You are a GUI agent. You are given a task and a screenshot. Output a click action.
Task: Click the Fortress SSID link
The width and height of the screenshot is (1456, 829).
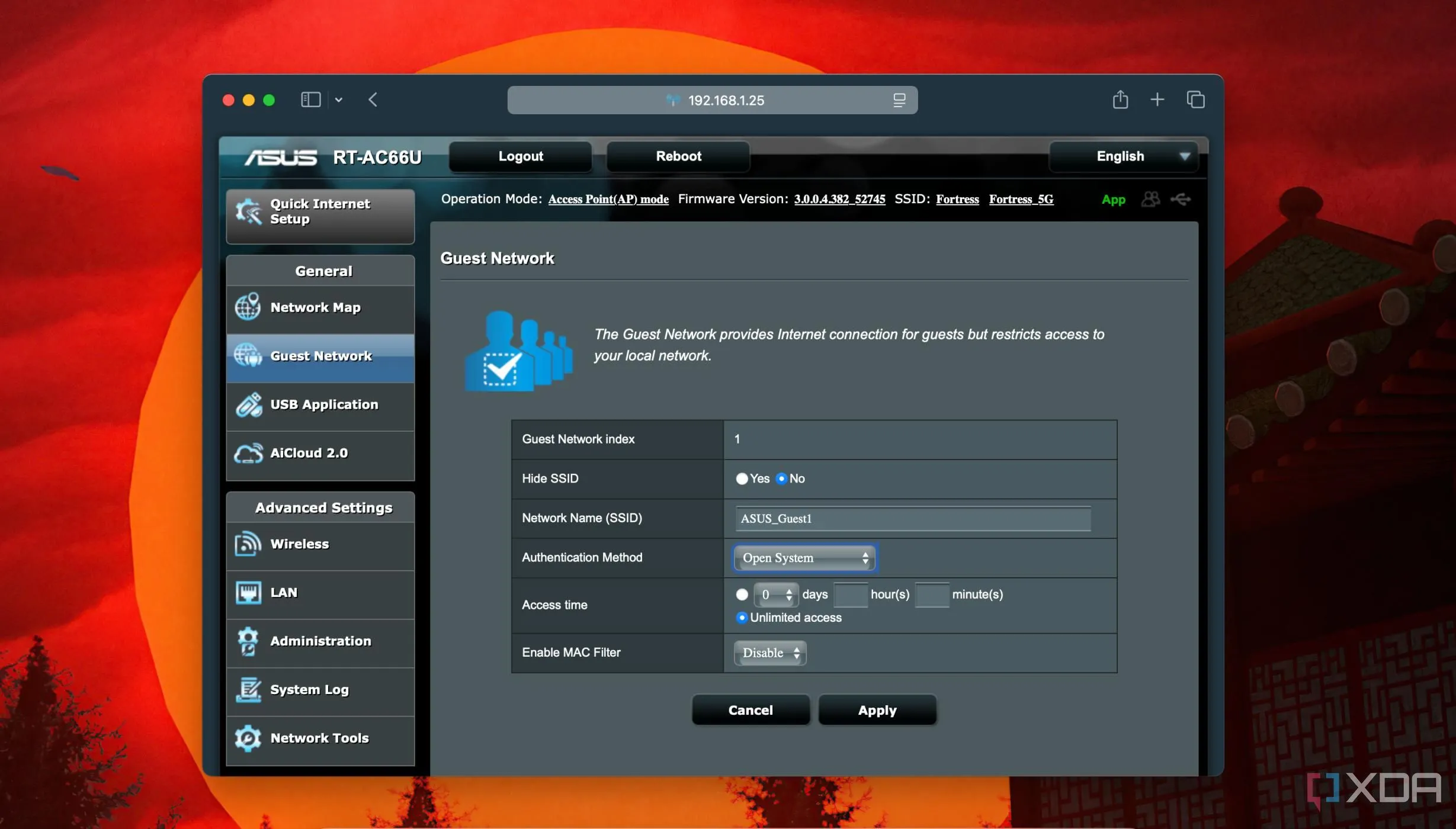[x=957, y=200]
